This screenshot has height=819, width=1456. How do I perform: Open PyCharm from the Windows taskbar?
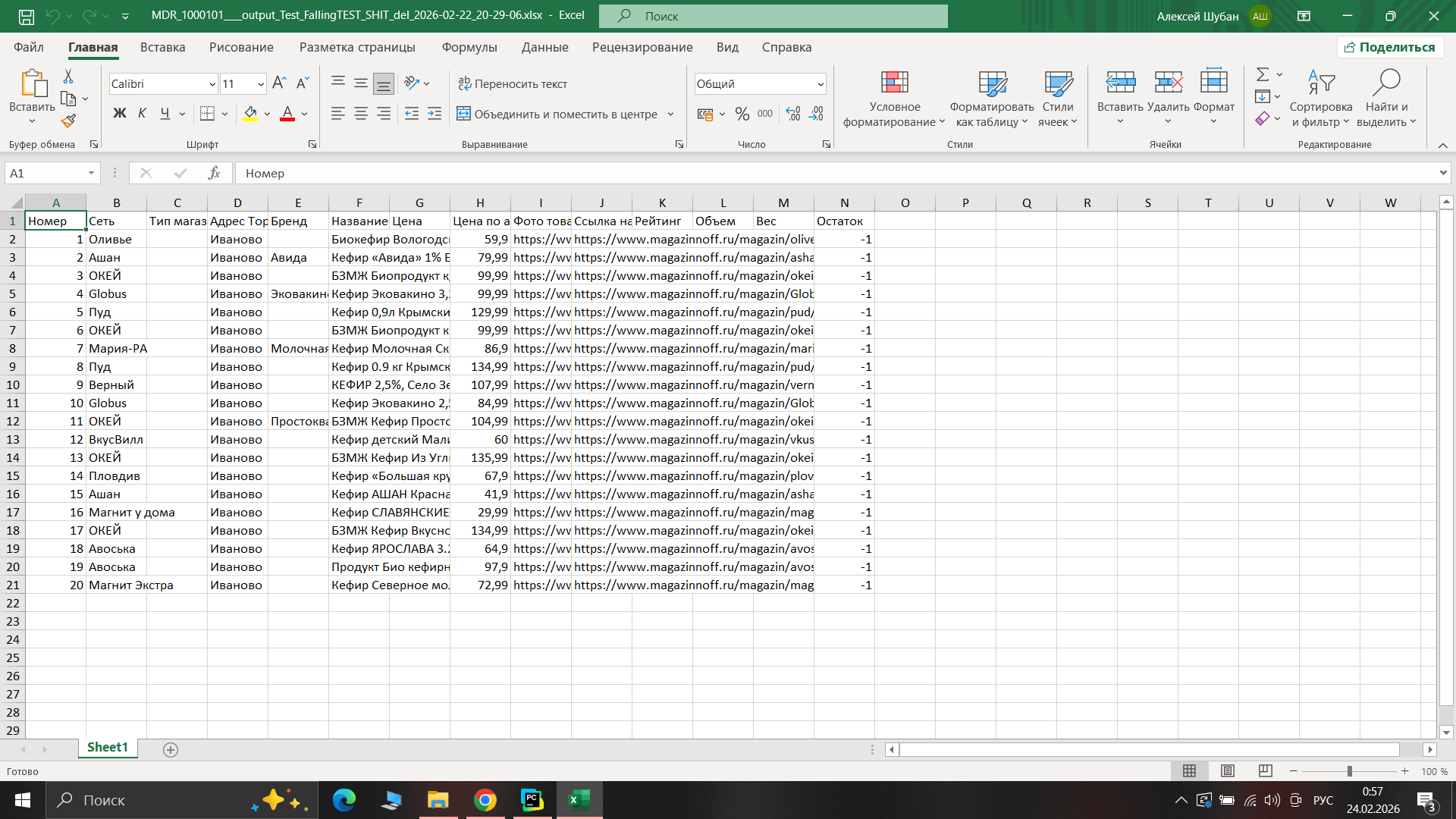532,800
